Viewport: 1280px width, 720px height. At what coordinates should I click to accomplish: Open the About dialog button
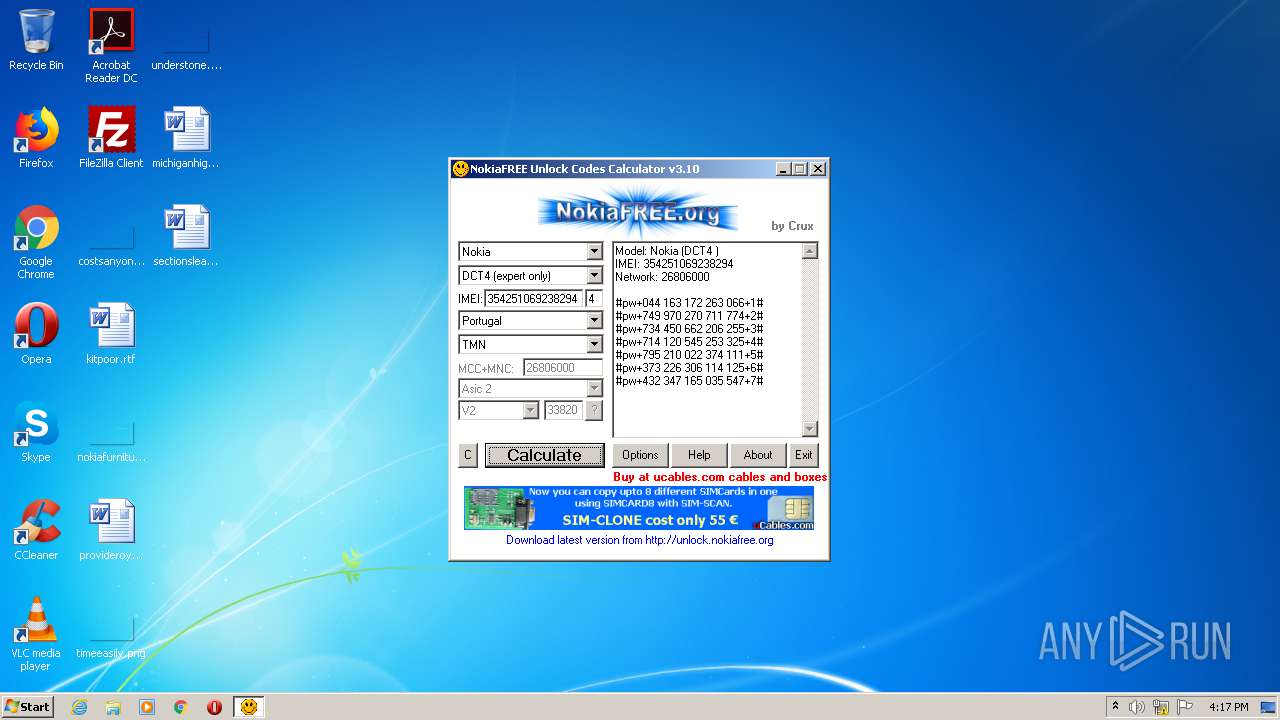[x=758, y=455]
